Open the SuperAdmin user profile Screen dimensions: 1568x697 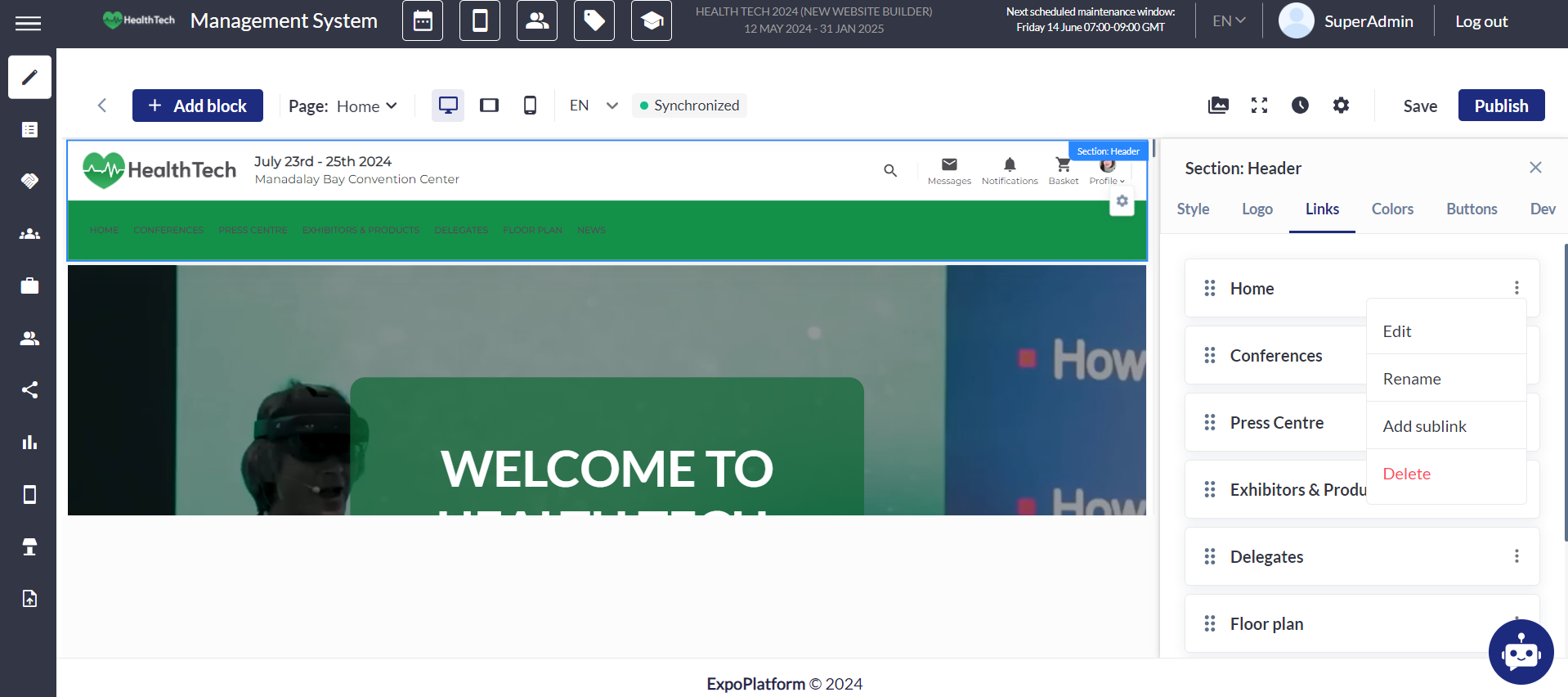(x=1346, y=21)
